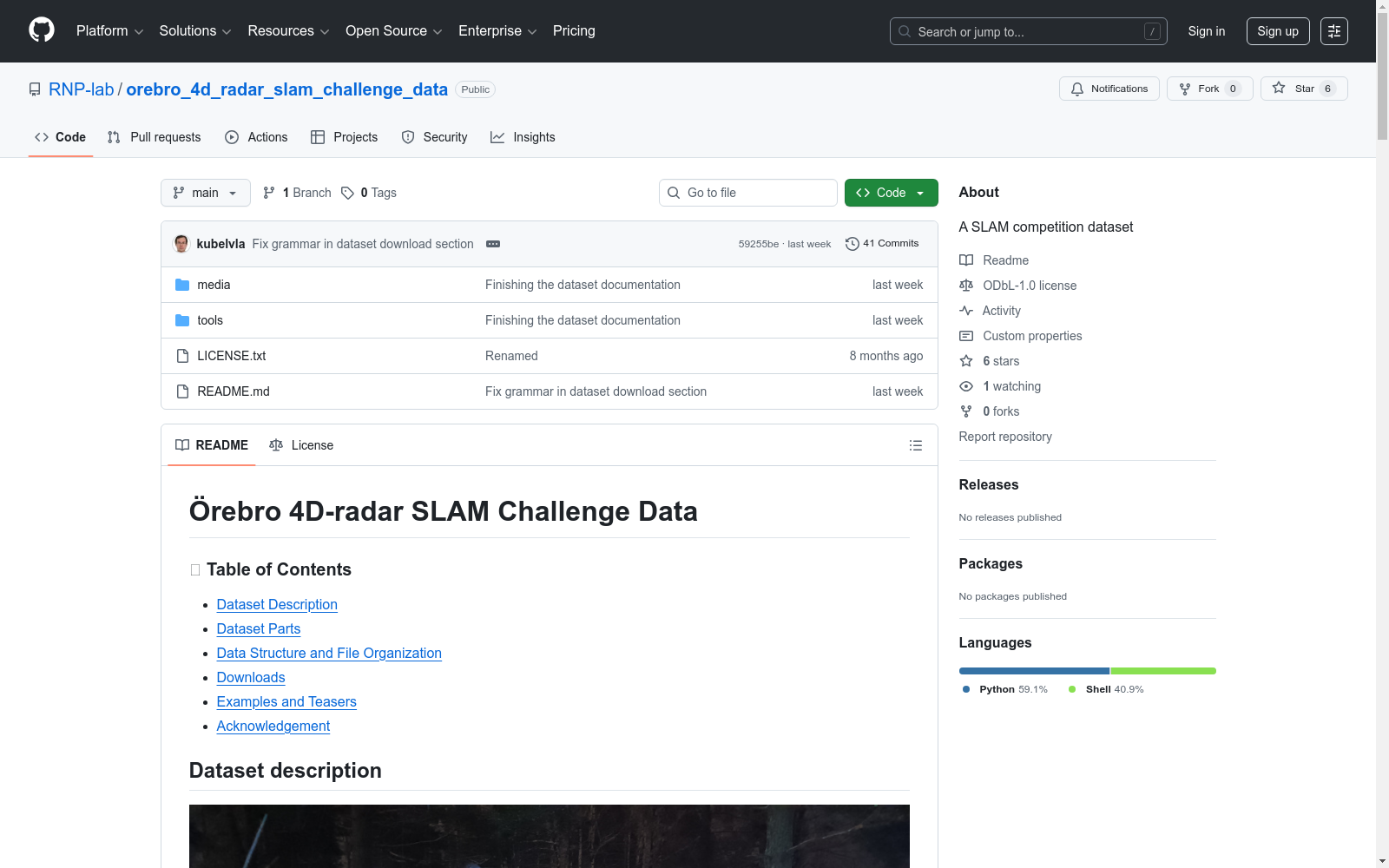
Task: View the 0 Tags list
Action: 369,193
